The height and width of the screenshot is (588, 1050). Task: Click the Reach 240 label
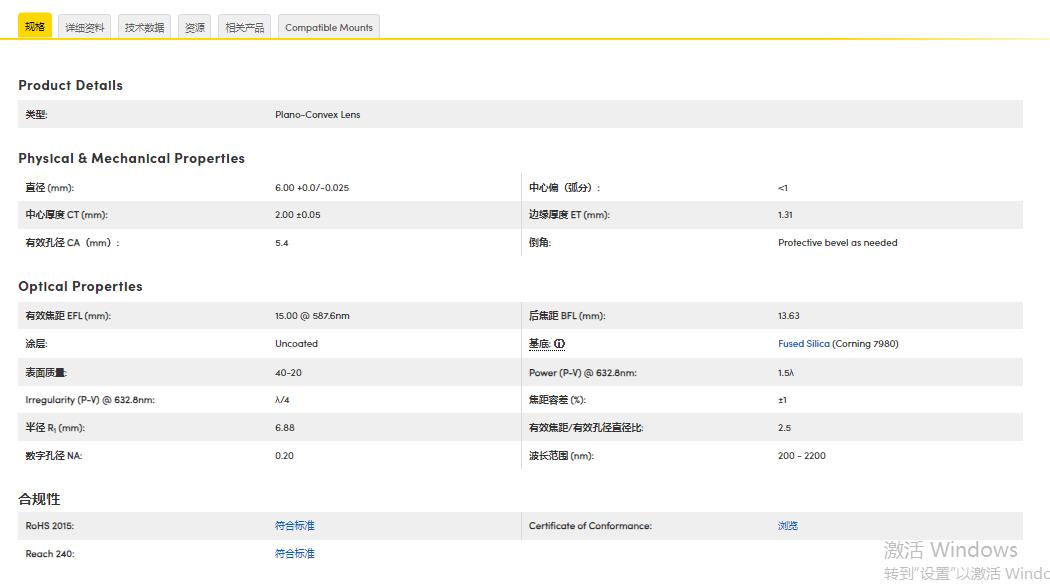point(50,554)
